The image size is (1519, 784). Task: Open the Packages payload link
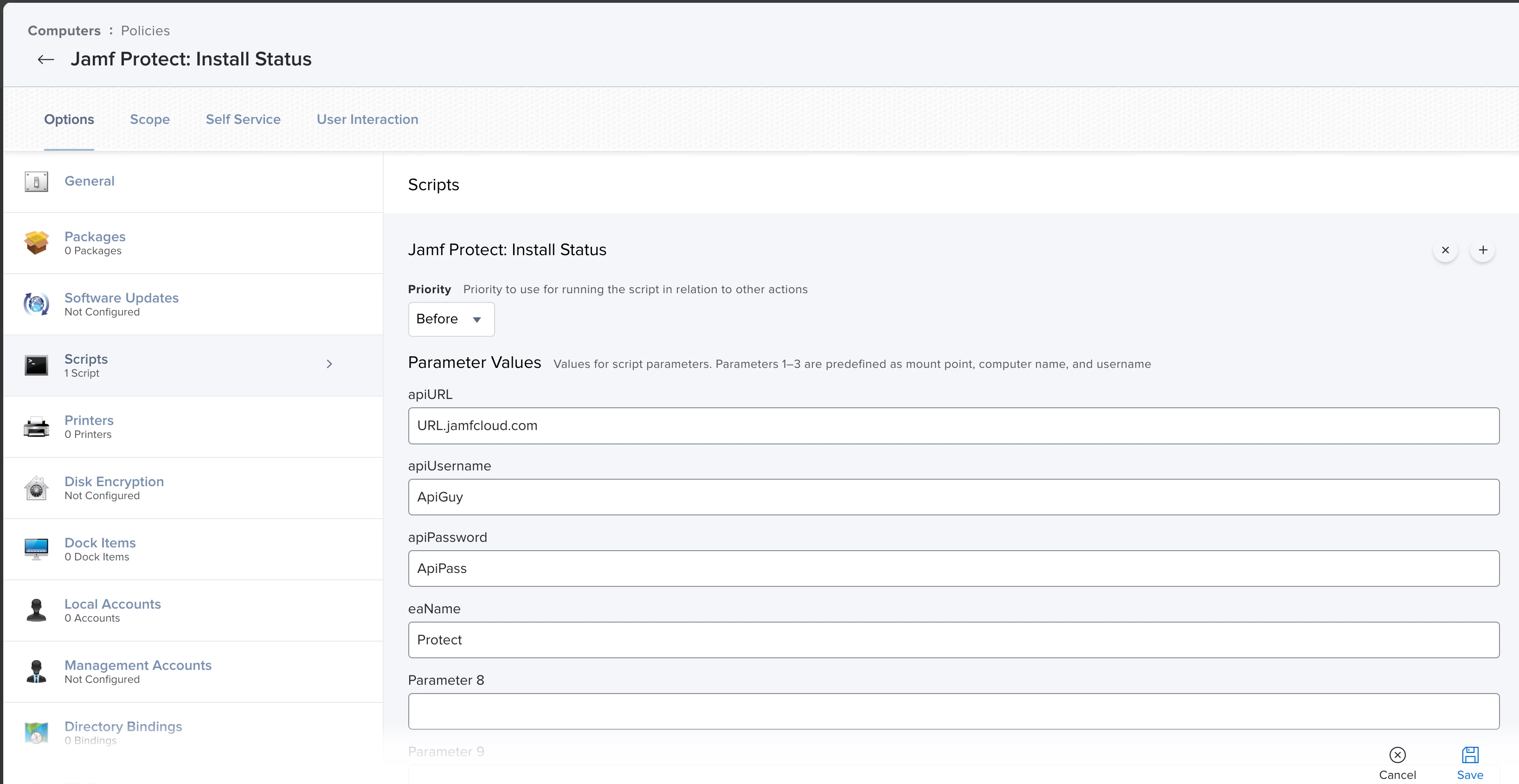[x=95, y=237]
